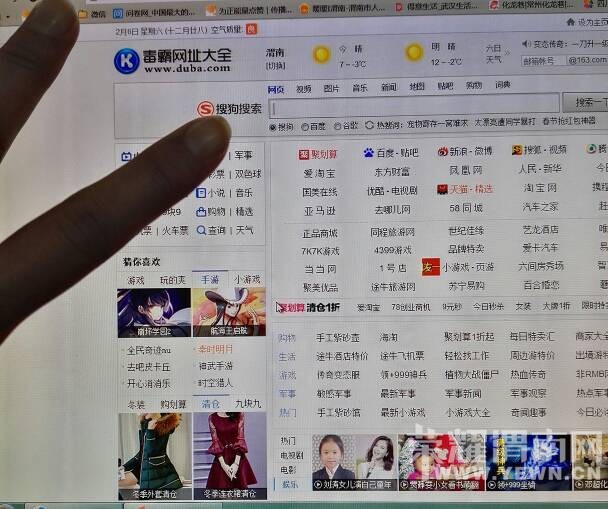Open the 凤凰网 link
The height and width of the screenshot is (509, 608).
click(x=466, y=170)
